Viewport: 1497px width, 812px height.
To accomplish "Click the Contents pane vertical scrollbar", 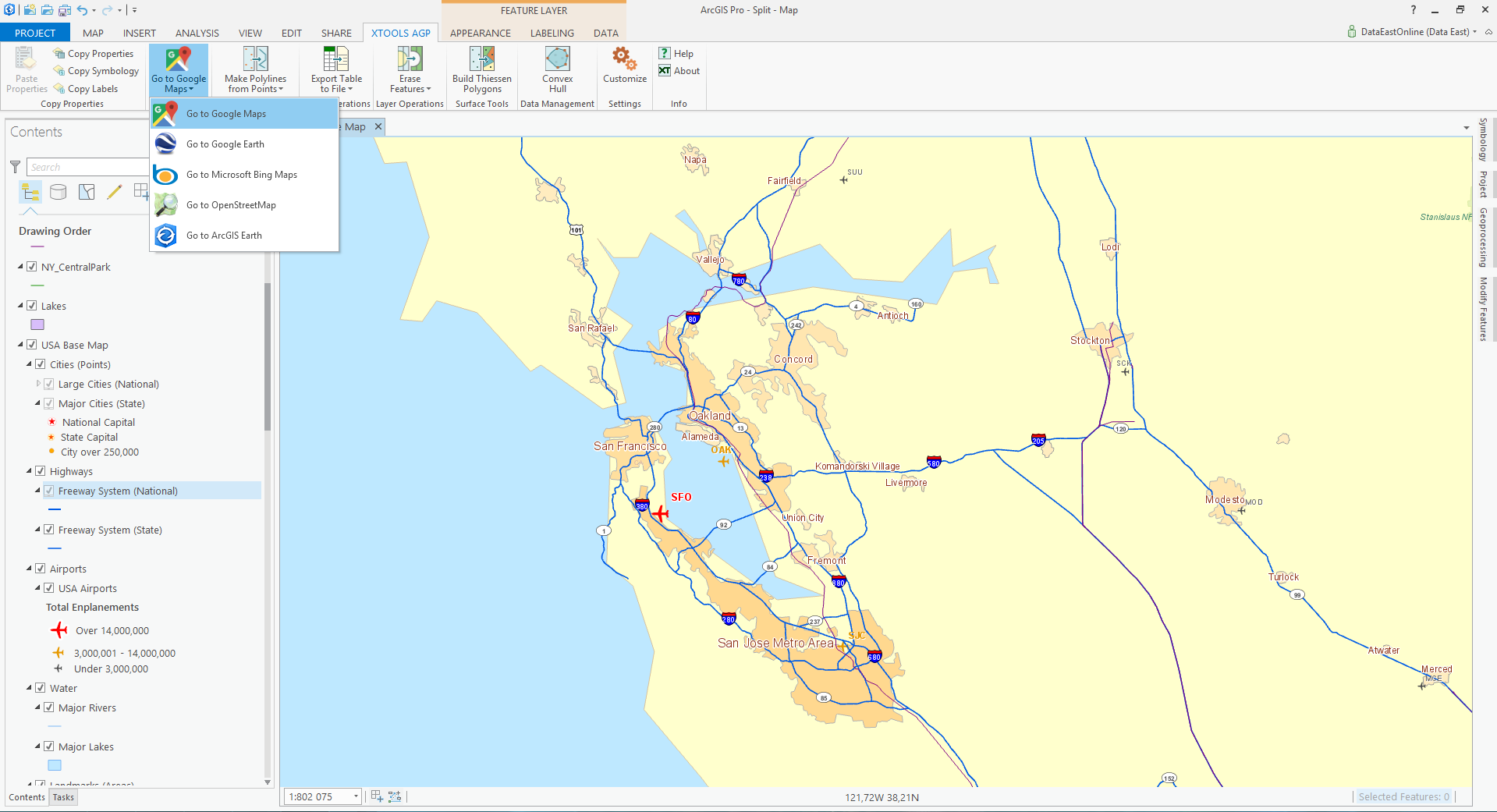I will pyautogui.click(x=268, y=356).
